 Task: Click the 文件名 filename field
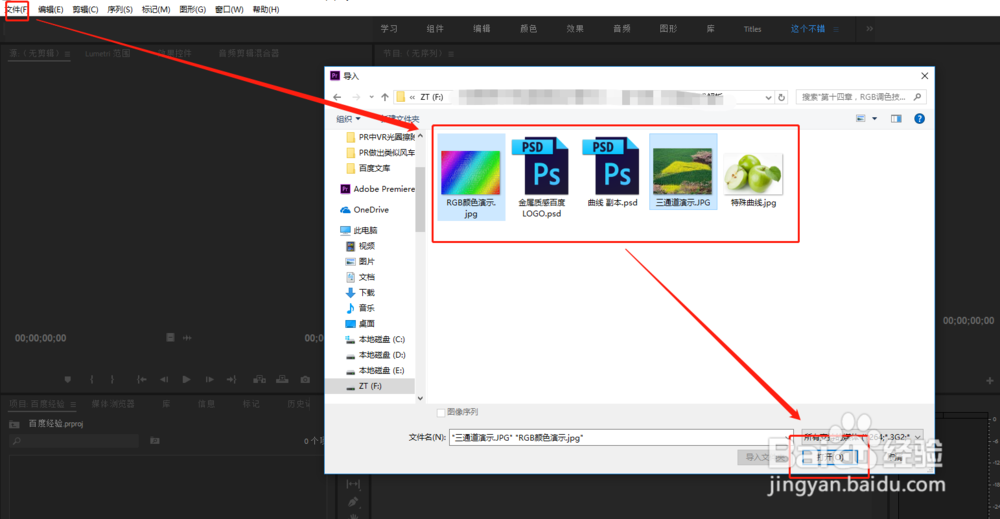(x=620, y=437)
